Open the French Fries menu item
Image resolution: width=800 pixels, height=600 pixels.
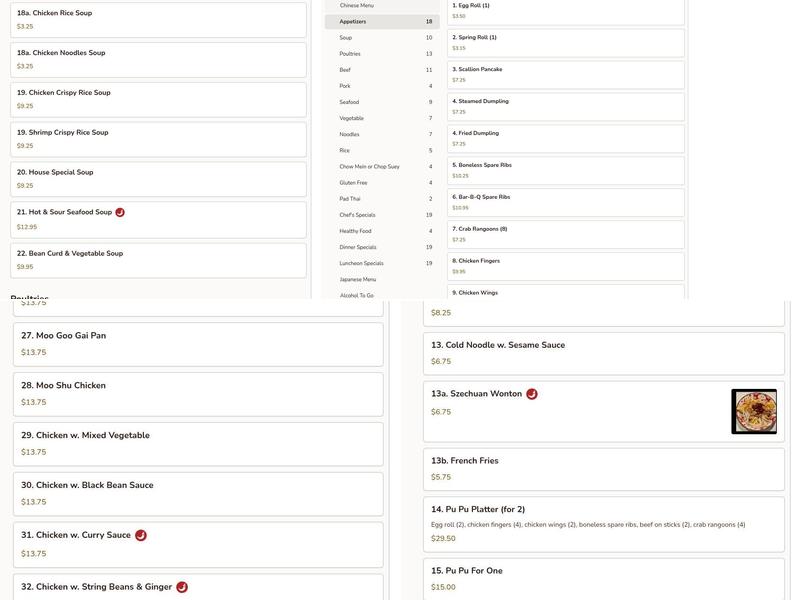tap(603, 470)
